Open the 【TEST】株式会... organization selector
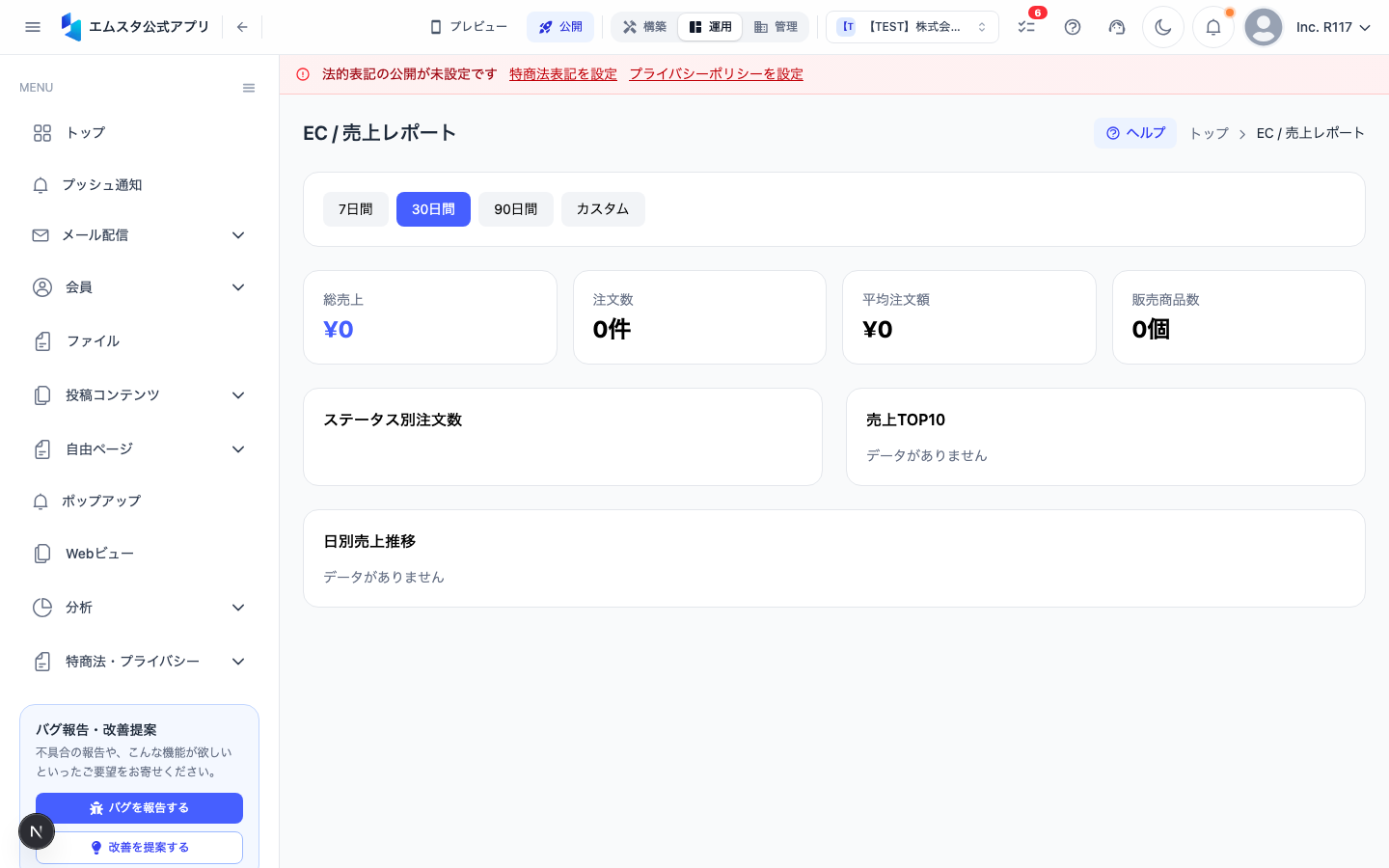The image size is (1389, 868). click(x=912, y=27)
